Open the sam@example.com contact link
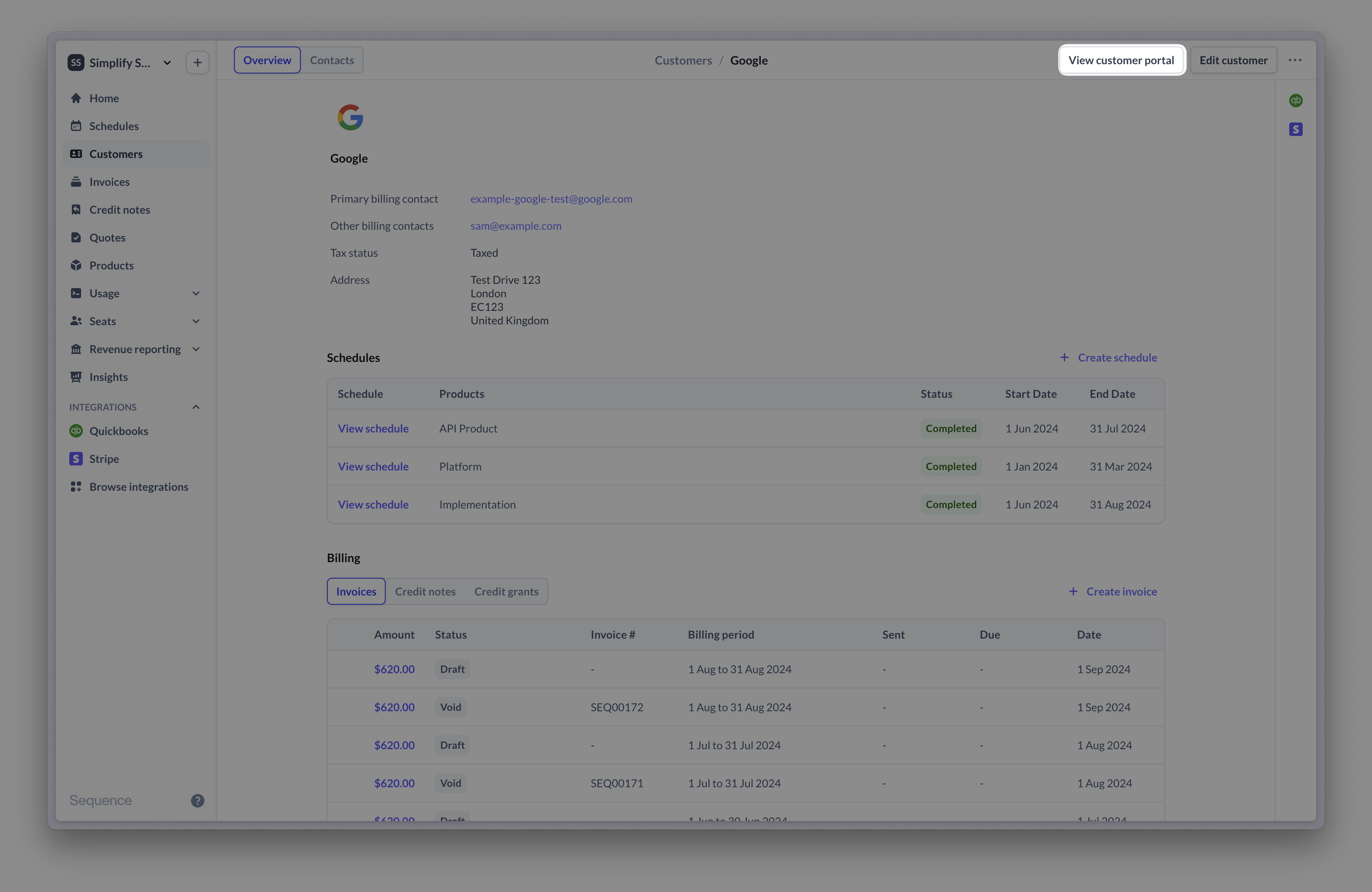 click(x=515, y=226)
